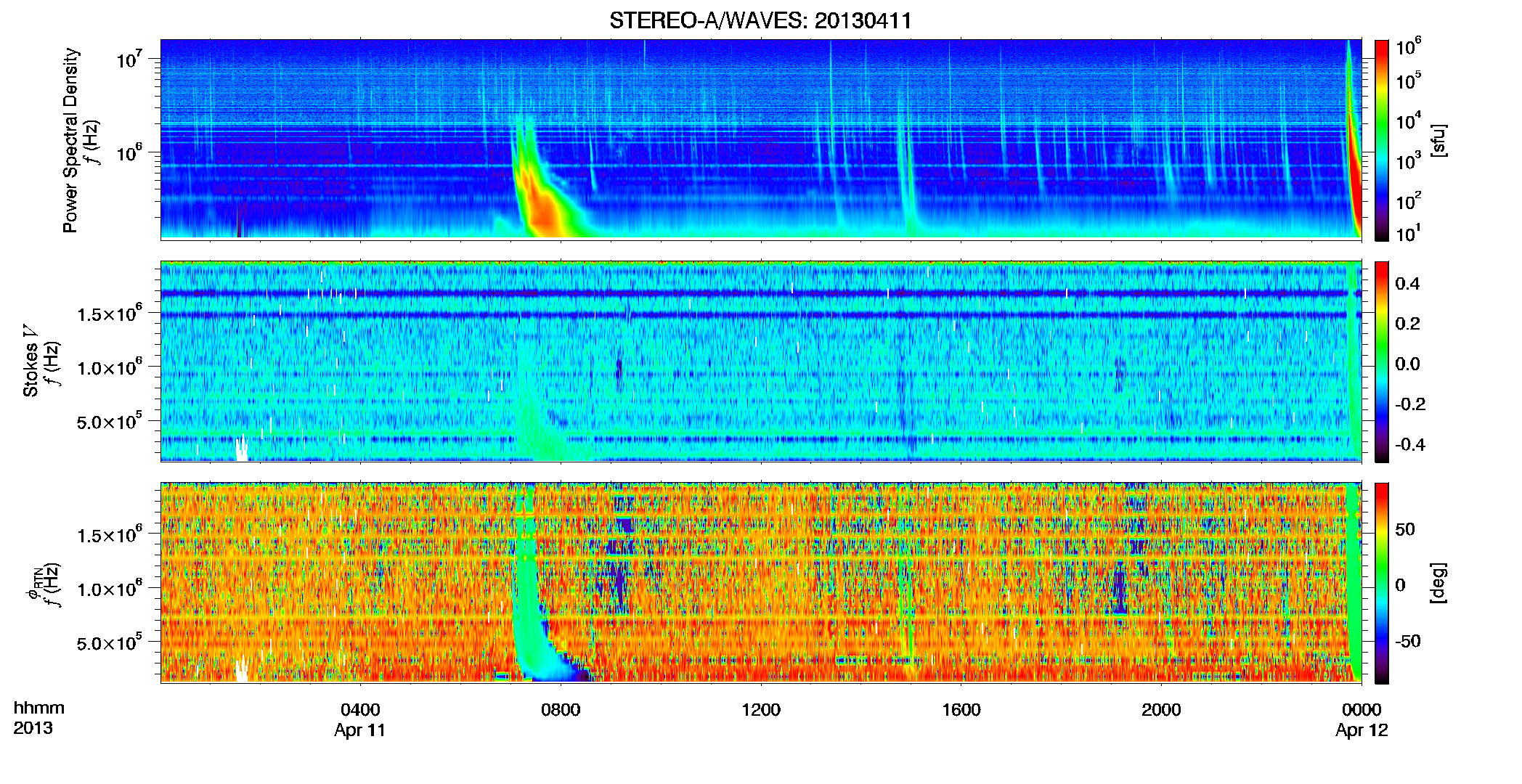The height and width of the screenshot is (784, 1522).
Task: Click the 1600 time tick label
Action: coord(961,709)
